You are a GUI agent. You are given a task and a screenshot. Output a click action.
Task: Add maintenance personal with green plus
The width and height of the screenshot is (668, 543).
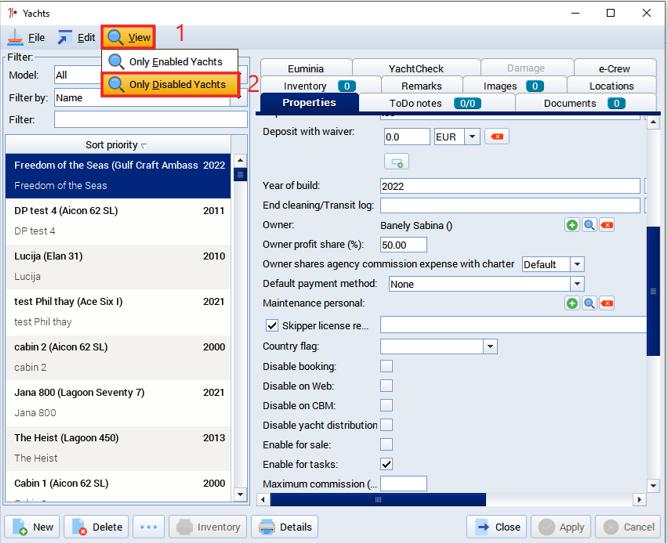click(x=572, y=303)
